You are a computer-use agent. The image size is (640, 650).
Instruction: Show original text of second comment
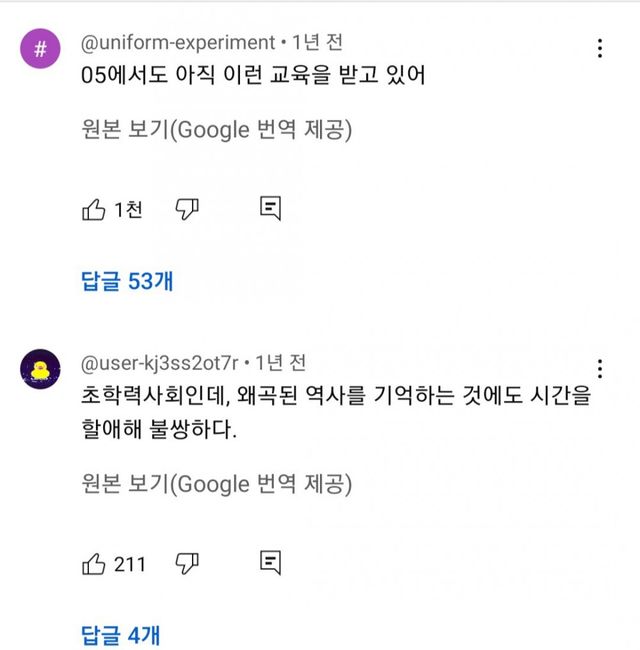click(x=215, y=485)
